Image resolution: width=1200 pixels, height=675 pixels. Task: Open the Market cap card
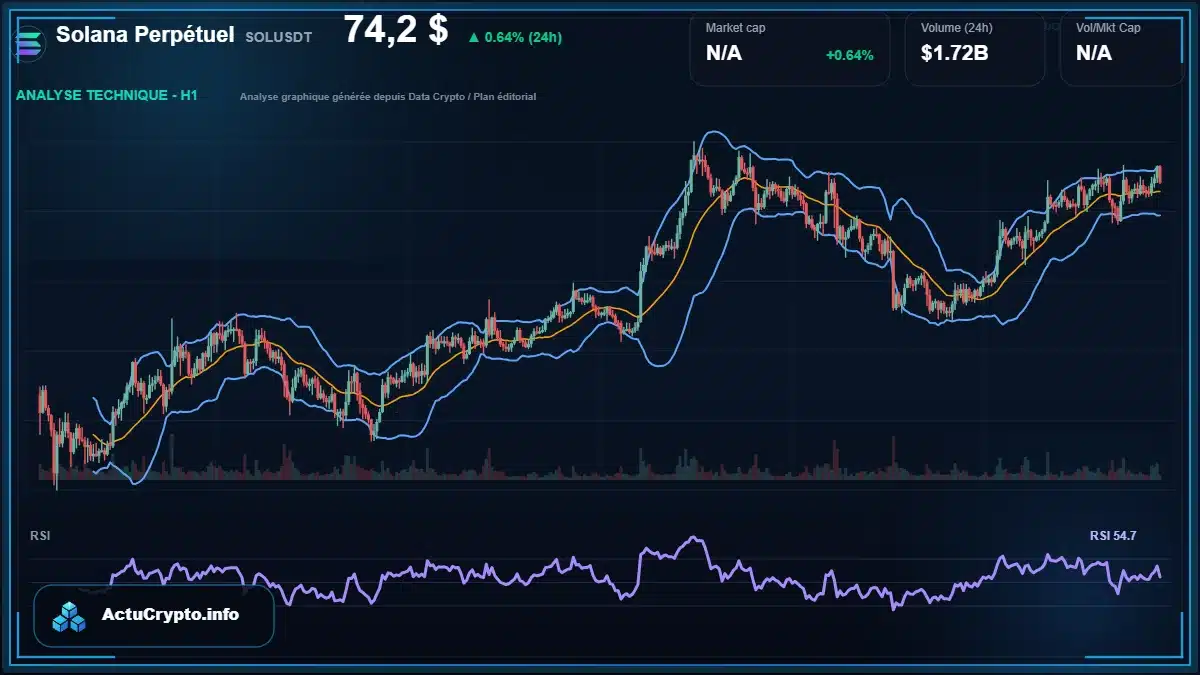point(790,47)
